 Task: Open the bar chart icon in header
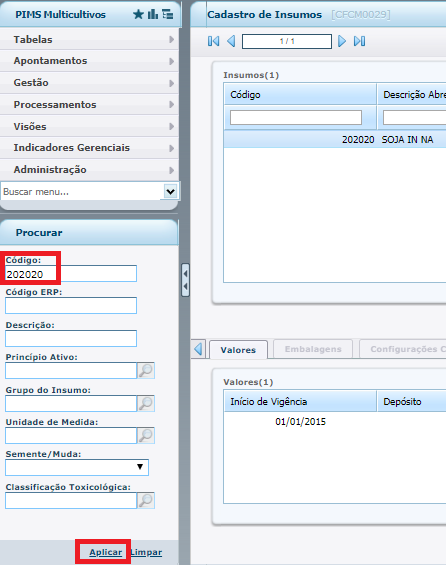coord(153,14)
